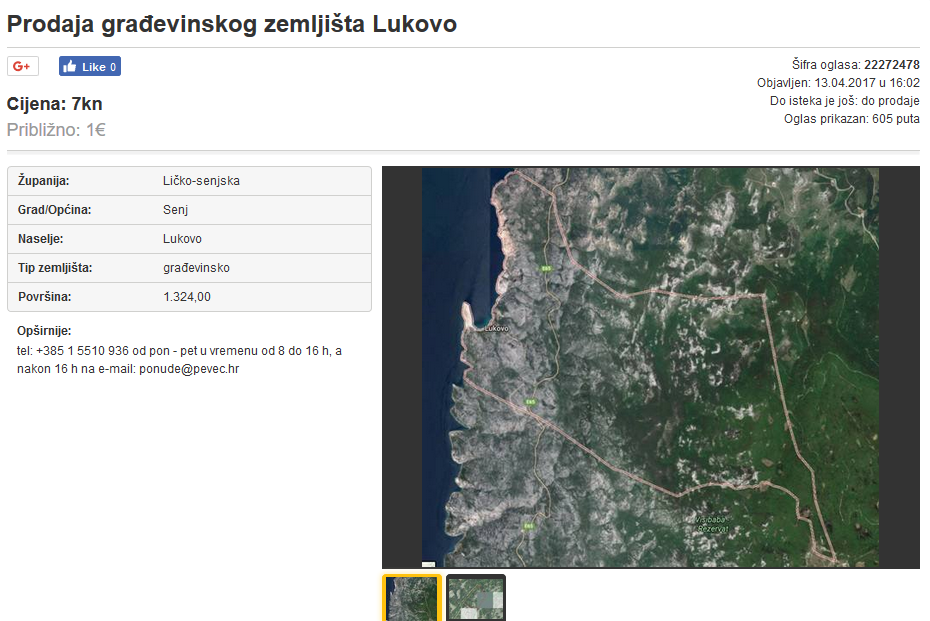Click the Lukovo label on the map

[x=495, y=328]
